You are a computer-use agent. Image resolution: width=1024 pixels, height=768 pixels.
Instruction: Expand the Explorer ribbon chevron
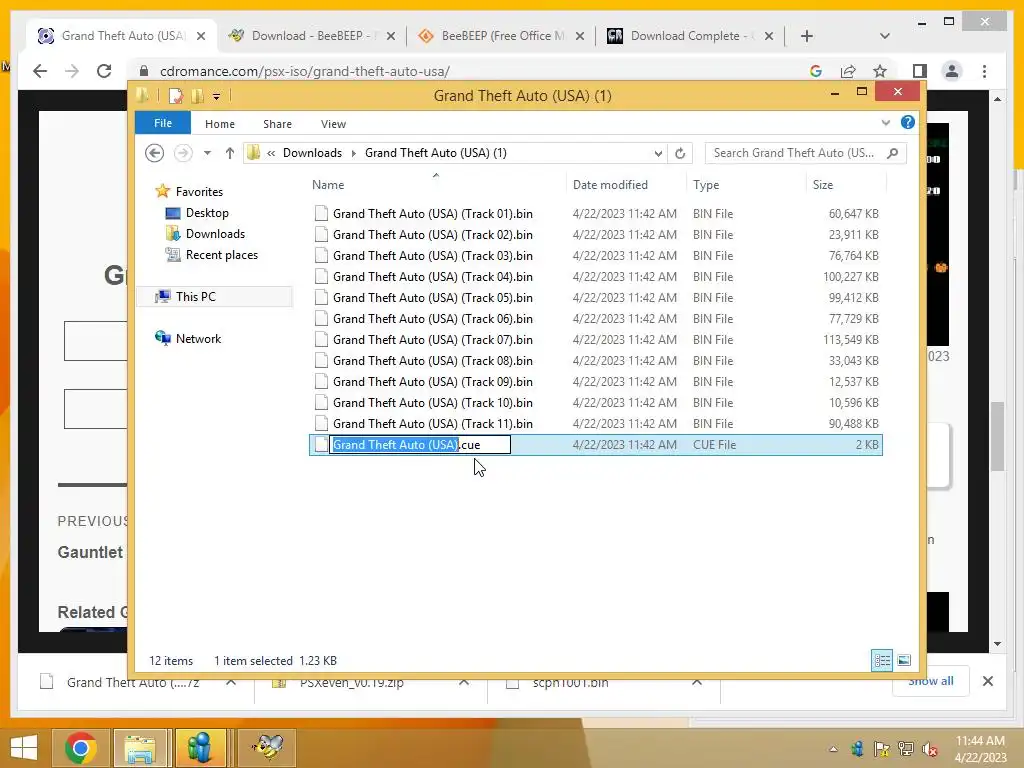886,123
